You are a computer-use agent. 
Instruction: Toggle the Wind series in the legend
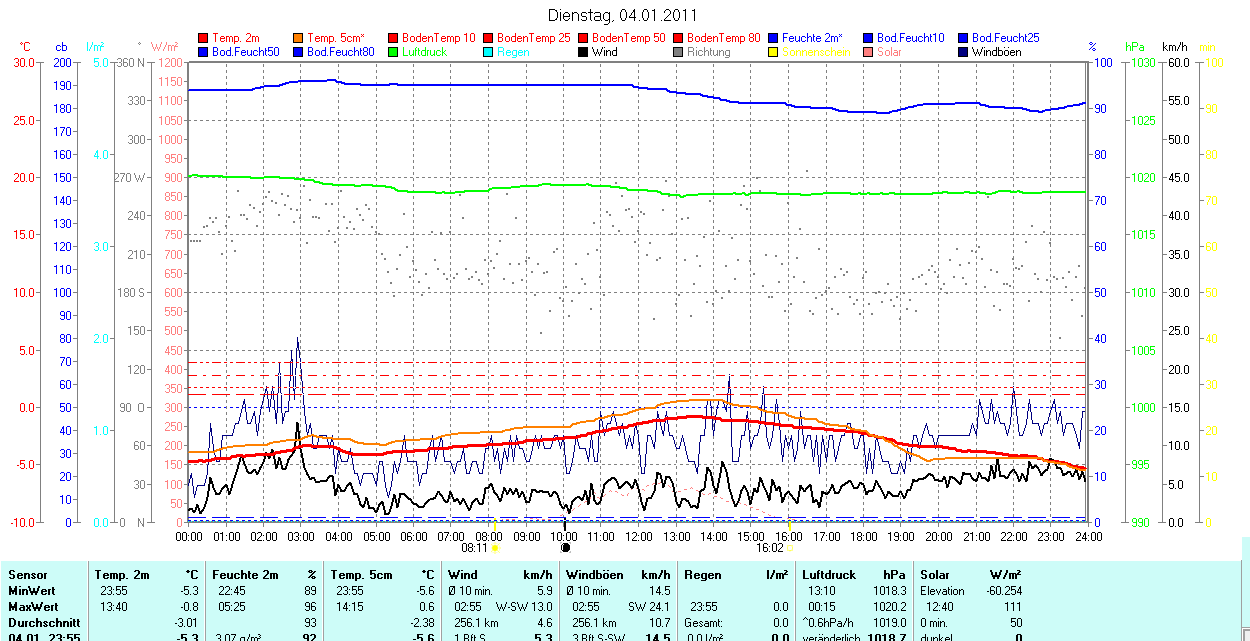coord(604,52)
